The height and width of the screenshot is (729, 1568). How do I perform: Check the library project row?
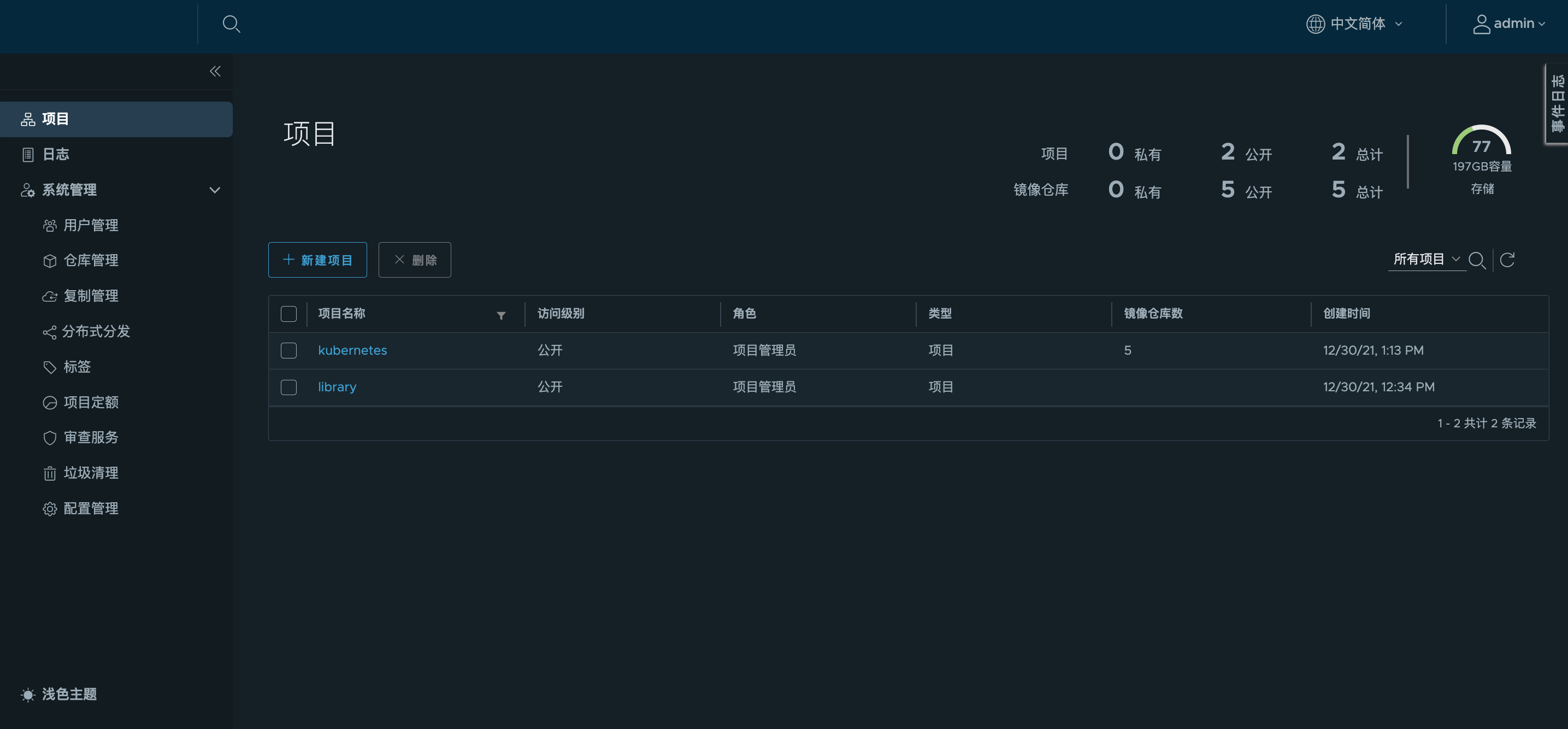[x=288, y=387]
